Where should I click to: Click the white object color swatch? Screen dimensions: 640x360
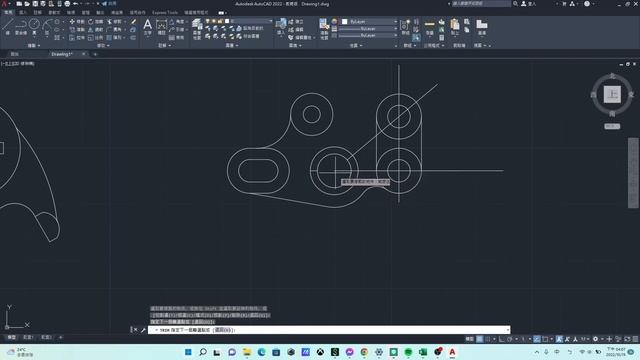point(344,21)
